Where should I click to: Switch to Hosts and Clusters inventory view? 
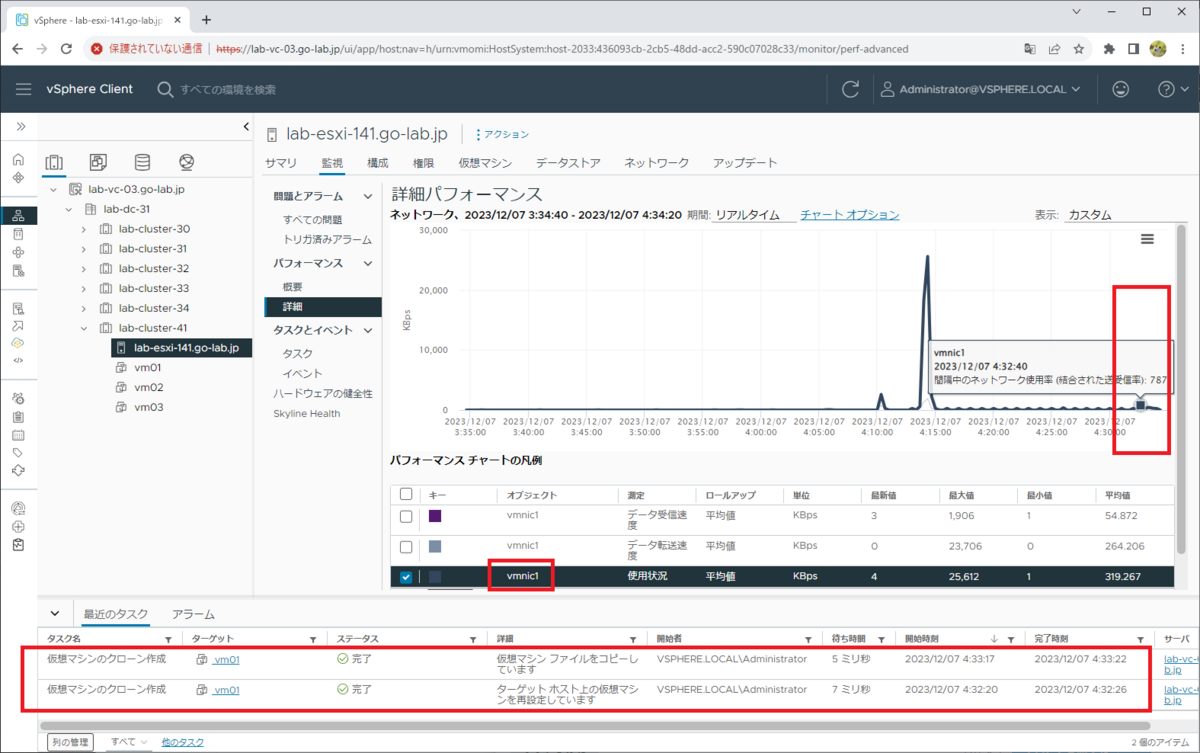tap(54, 162)
